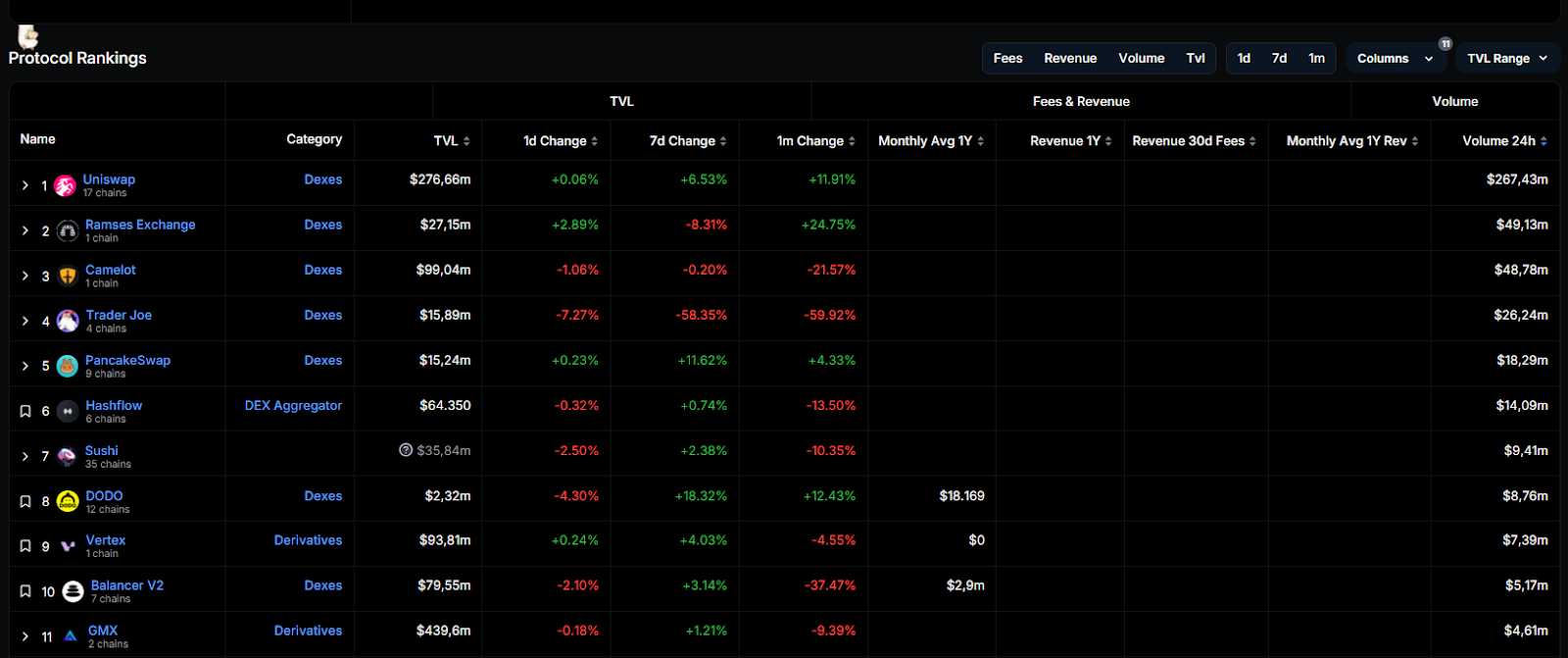This screenshot has width=1568, height=658.
Task: Bookmark the DODO row
Action: pyautogui.click(x=25, y=502)
